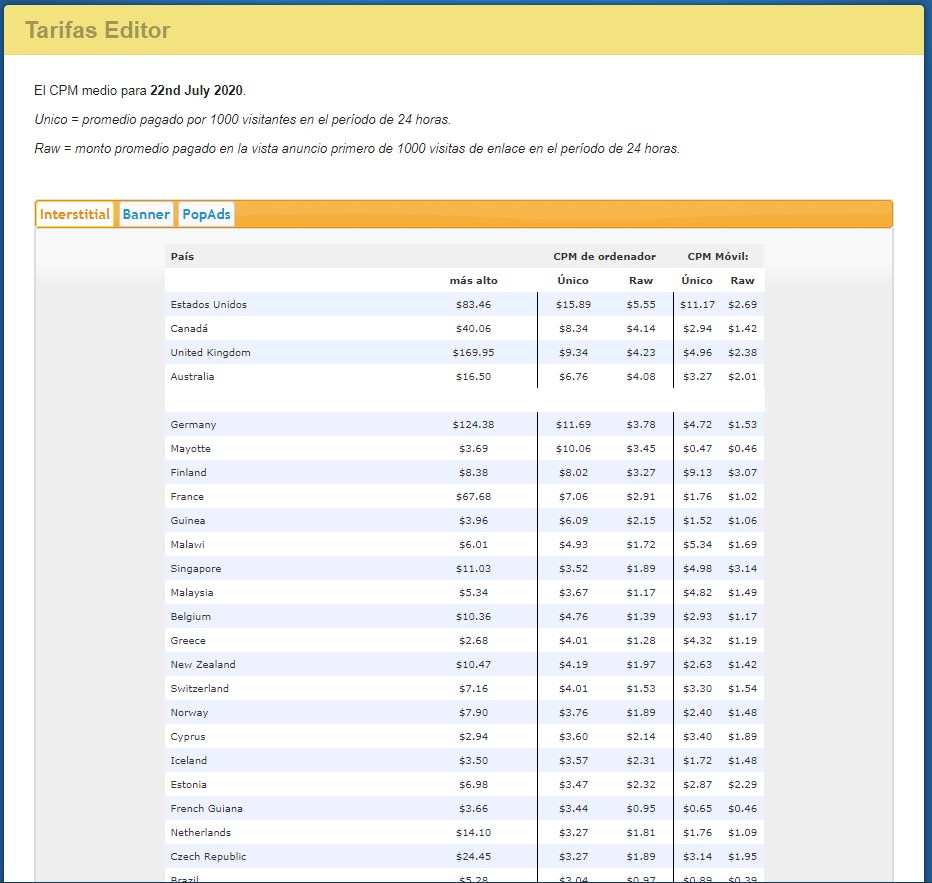
Task: Click the $14.10 Netherlands value
Action: tap(474, 832)
